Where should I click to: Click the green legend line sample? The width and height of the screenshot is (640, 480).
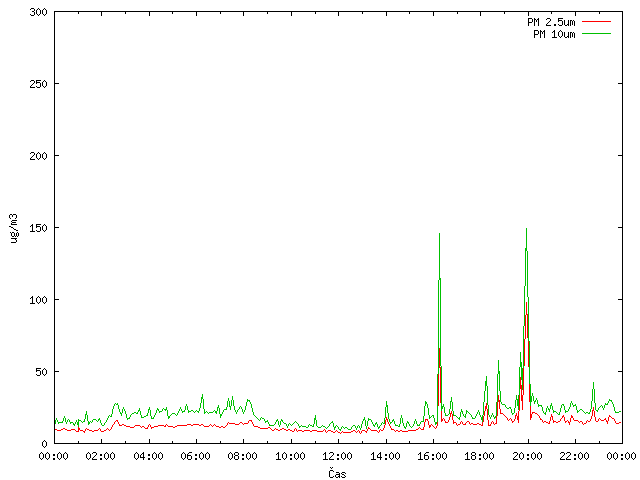pyautogui.click(x=596, y=33)
